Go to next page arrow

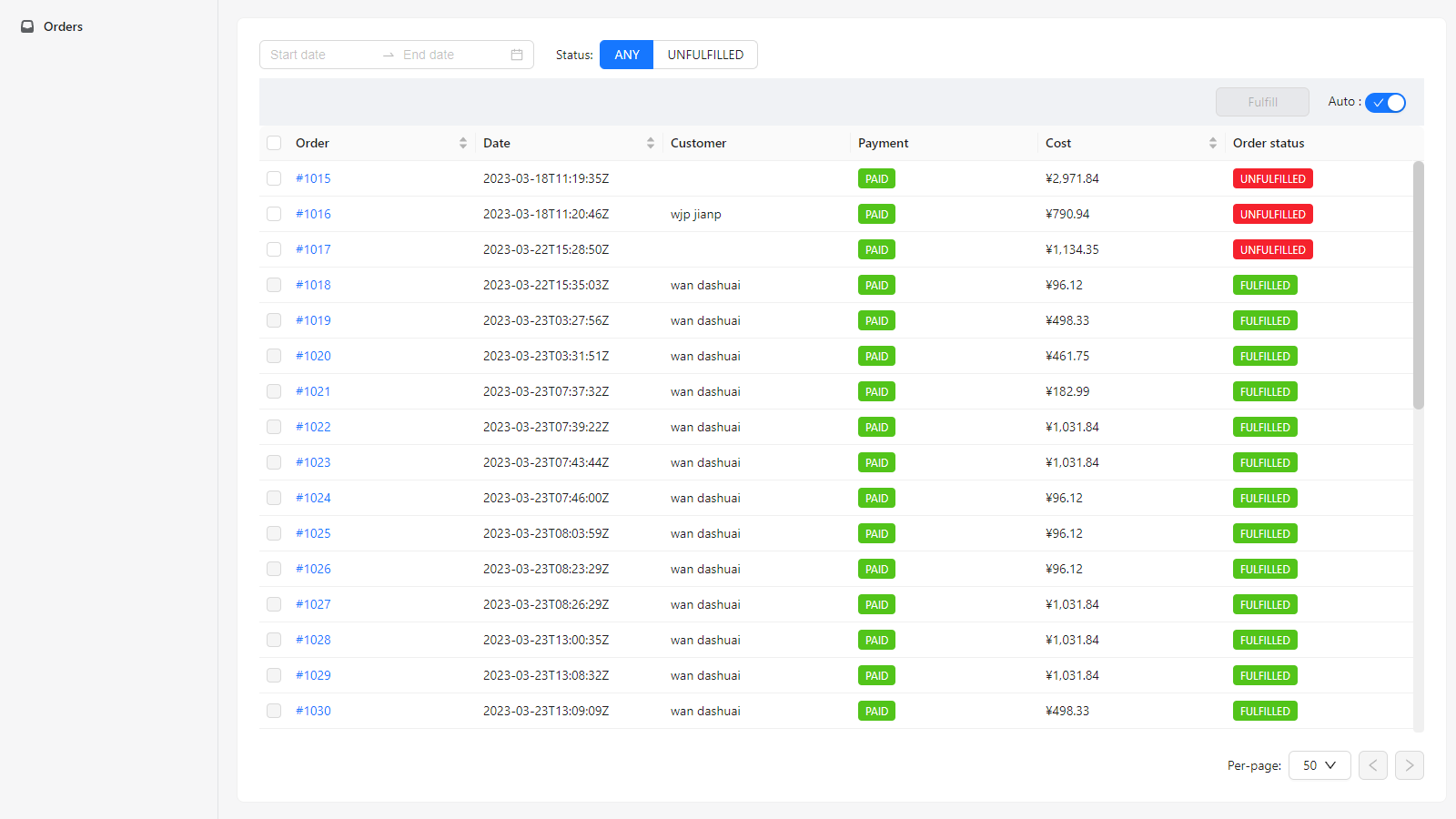pyautogui.click(x=1410, y=765)
